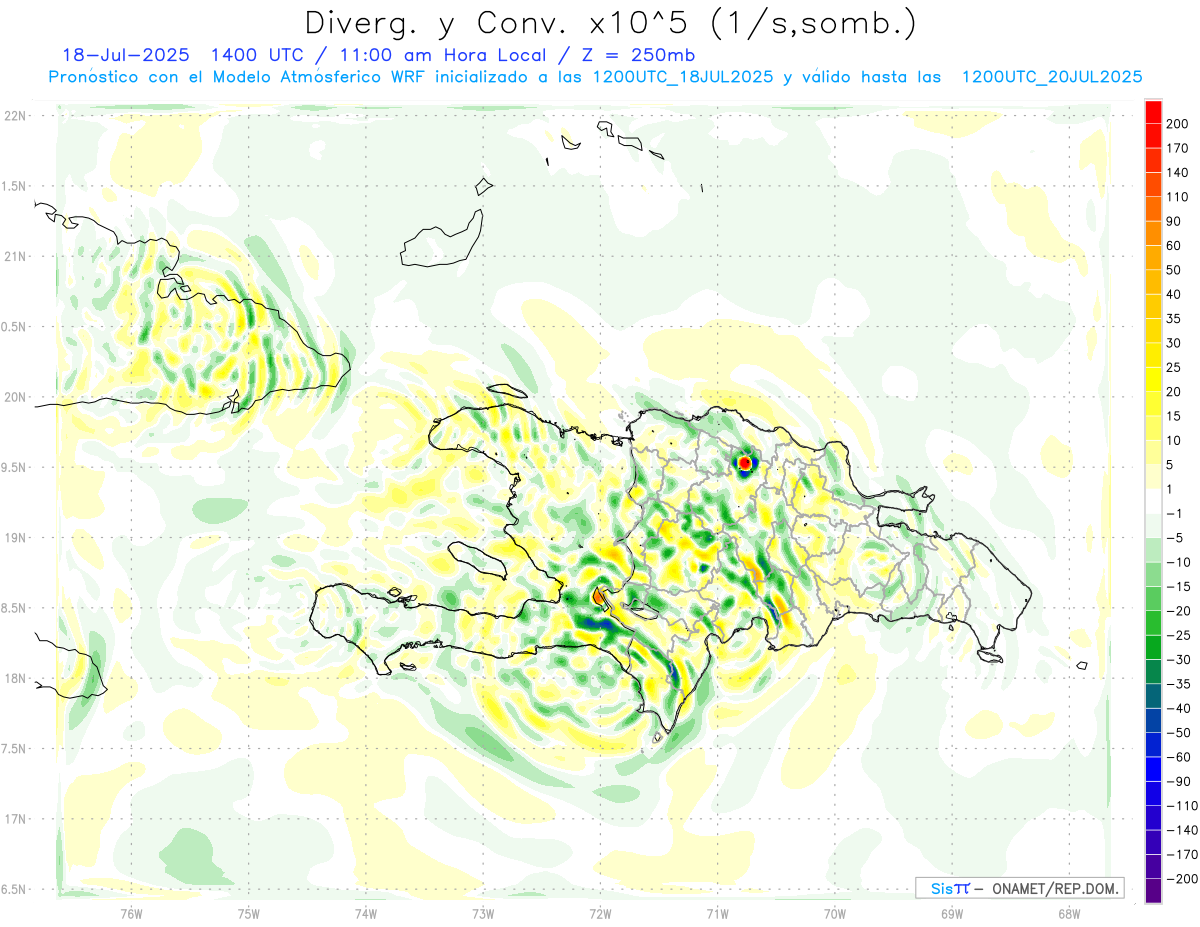Click the '-110' color scale value
The image size is (1200, 927).
[1182, 806]
